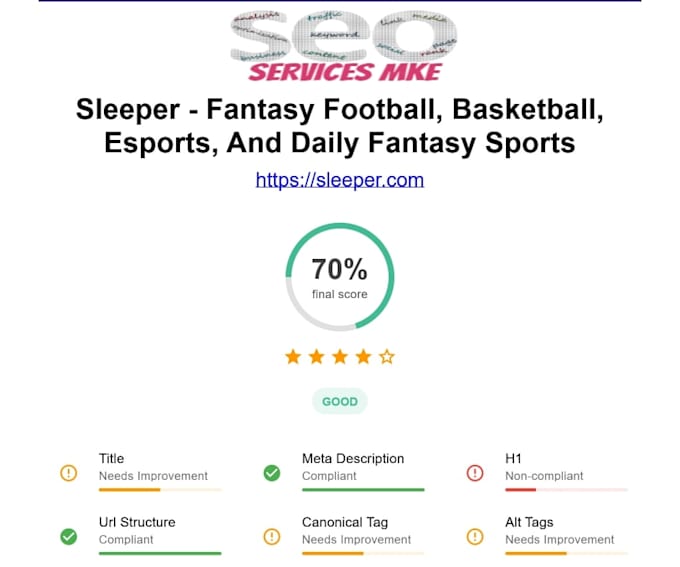Click the Title warning status icon
The image size is (680, 567).
tap(69, 472)
